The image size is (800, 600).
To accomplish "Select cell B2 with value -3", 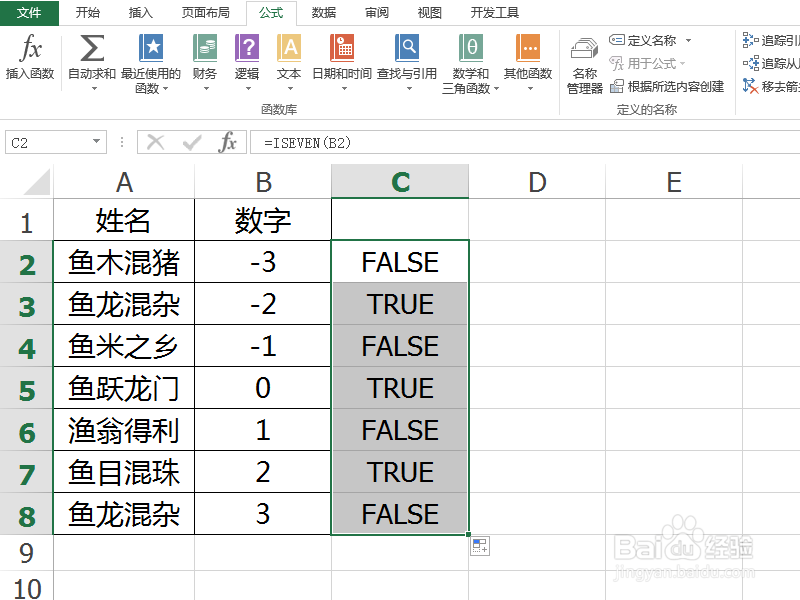I will click(x=263, y=262).
